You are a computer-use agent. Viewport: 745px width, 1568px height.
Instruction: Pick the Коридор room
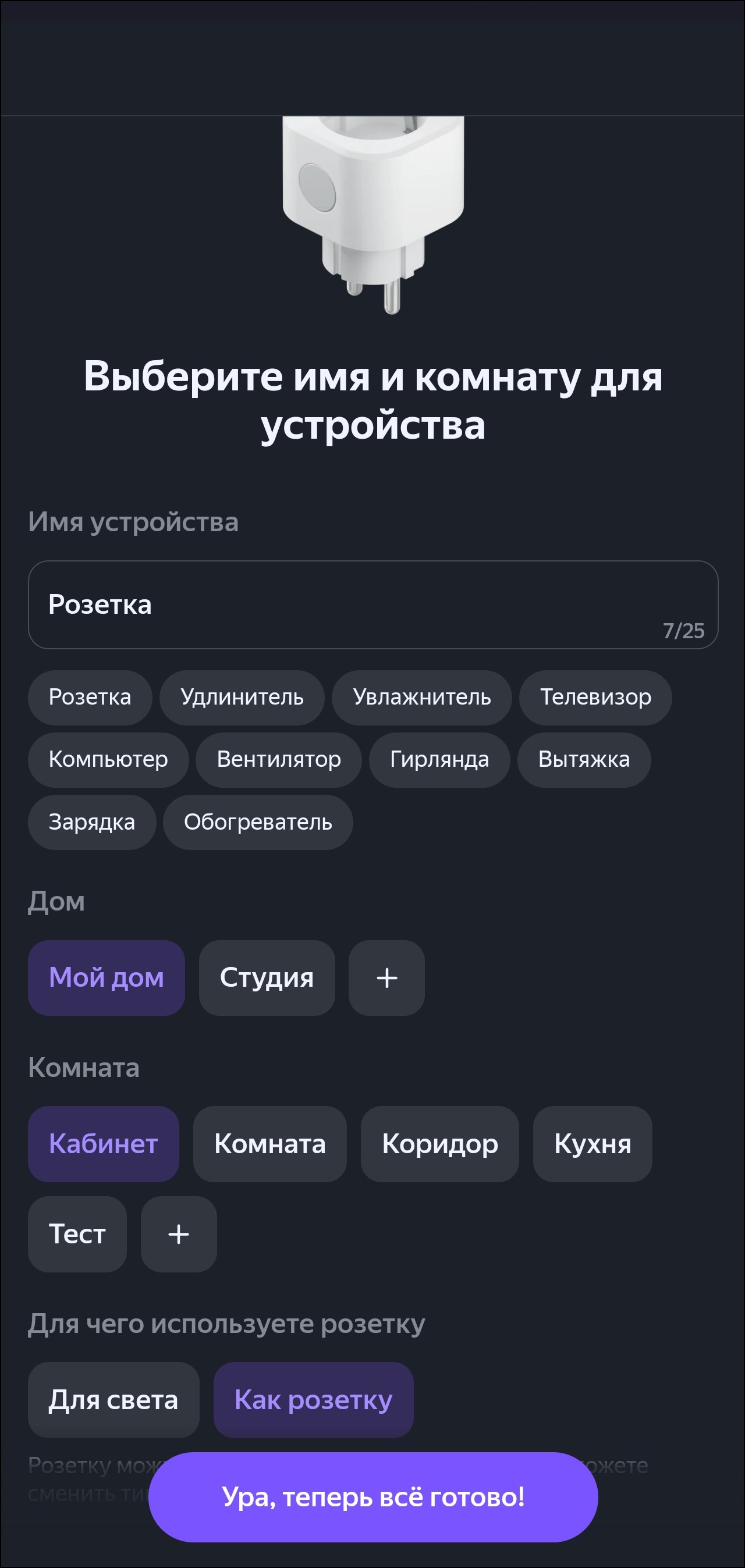[439, 1144]
